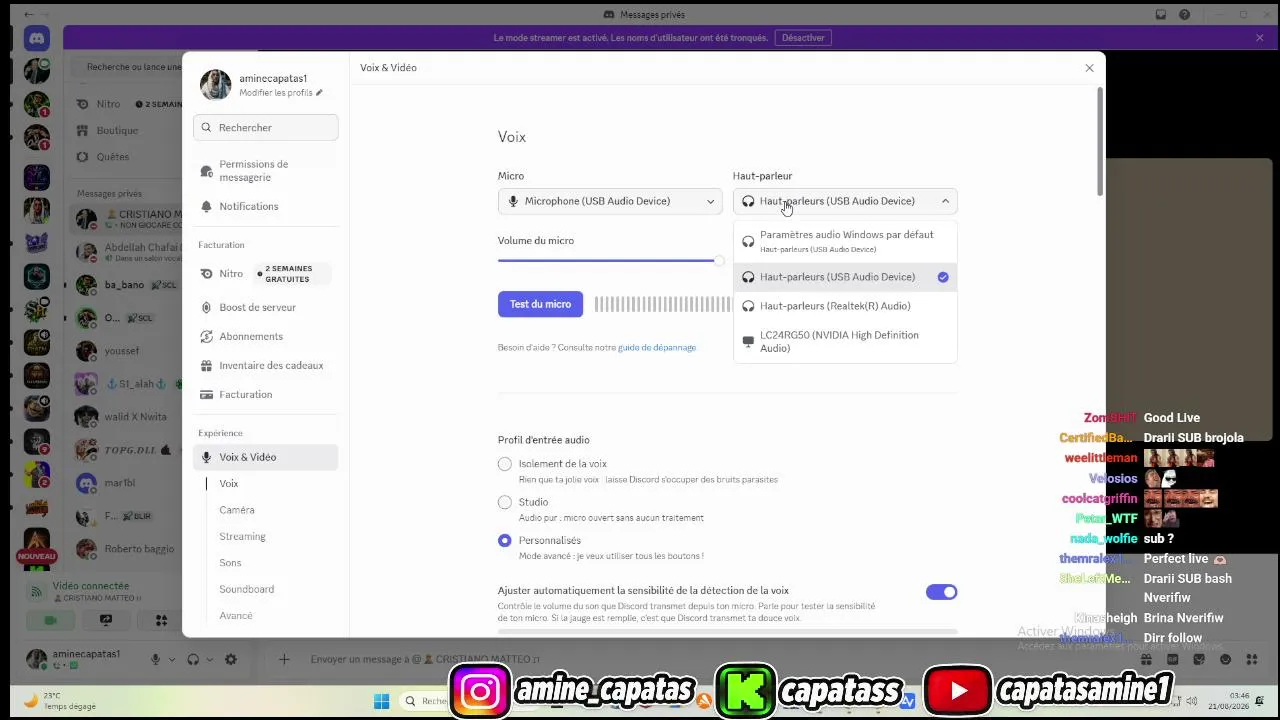Toggle automatic voice detection sensitivity switch
The width and height of the screenshot is (1280, 720).
point(941,592)
